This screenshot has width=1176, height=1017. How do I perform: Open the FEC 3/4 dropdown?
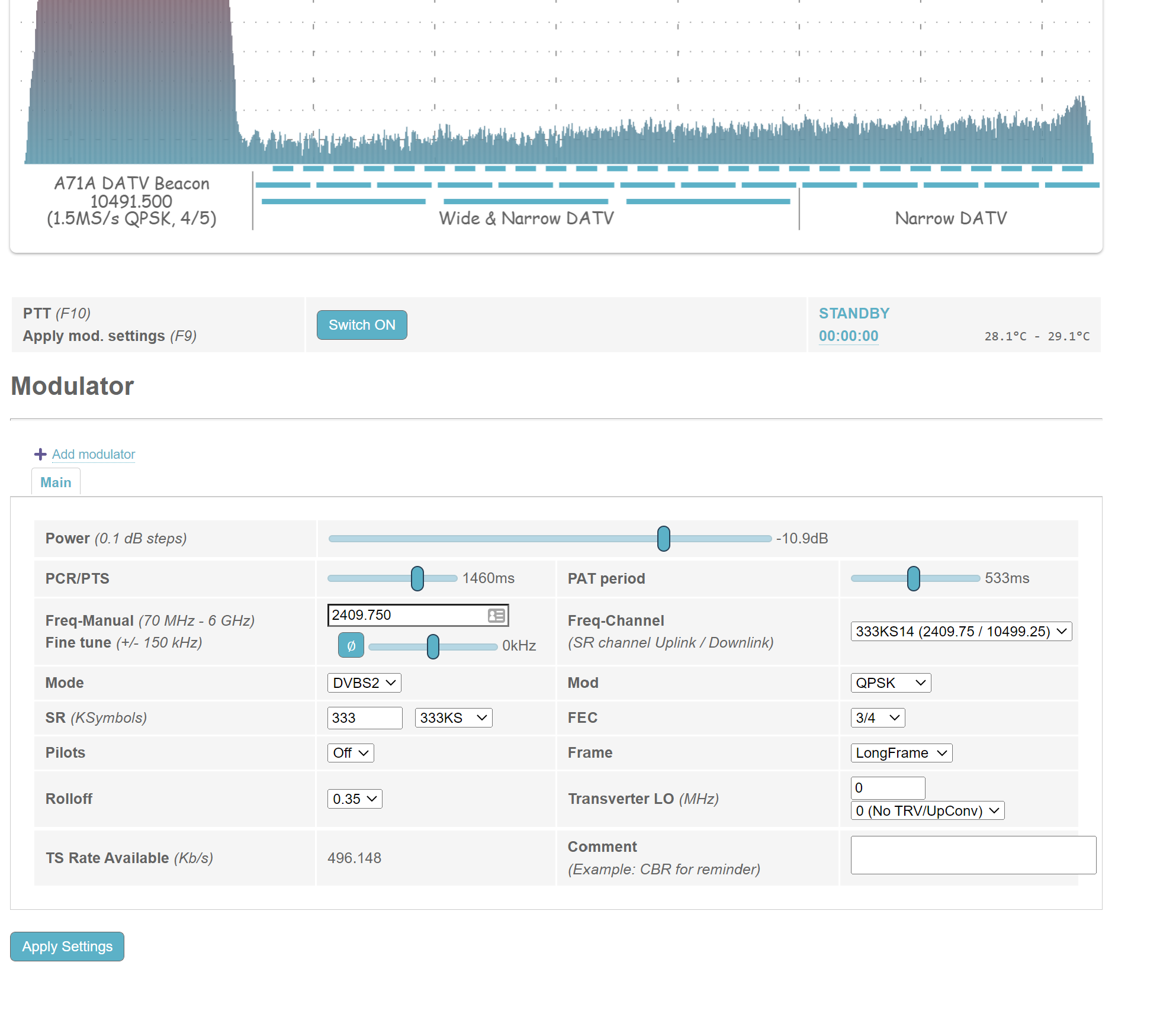click(878, 718)
